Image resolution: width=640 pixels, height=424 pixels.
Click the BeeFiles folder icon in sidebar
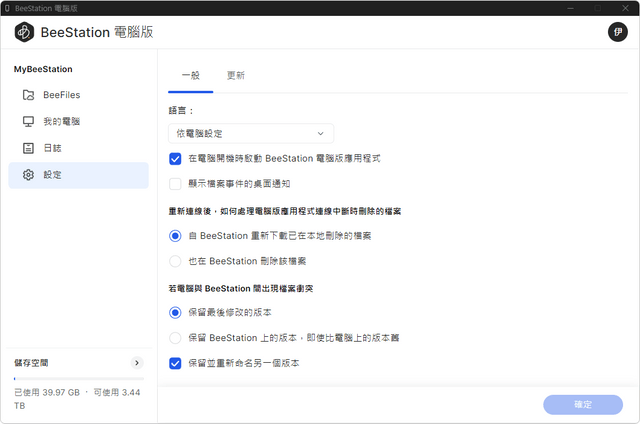point(28,95)
